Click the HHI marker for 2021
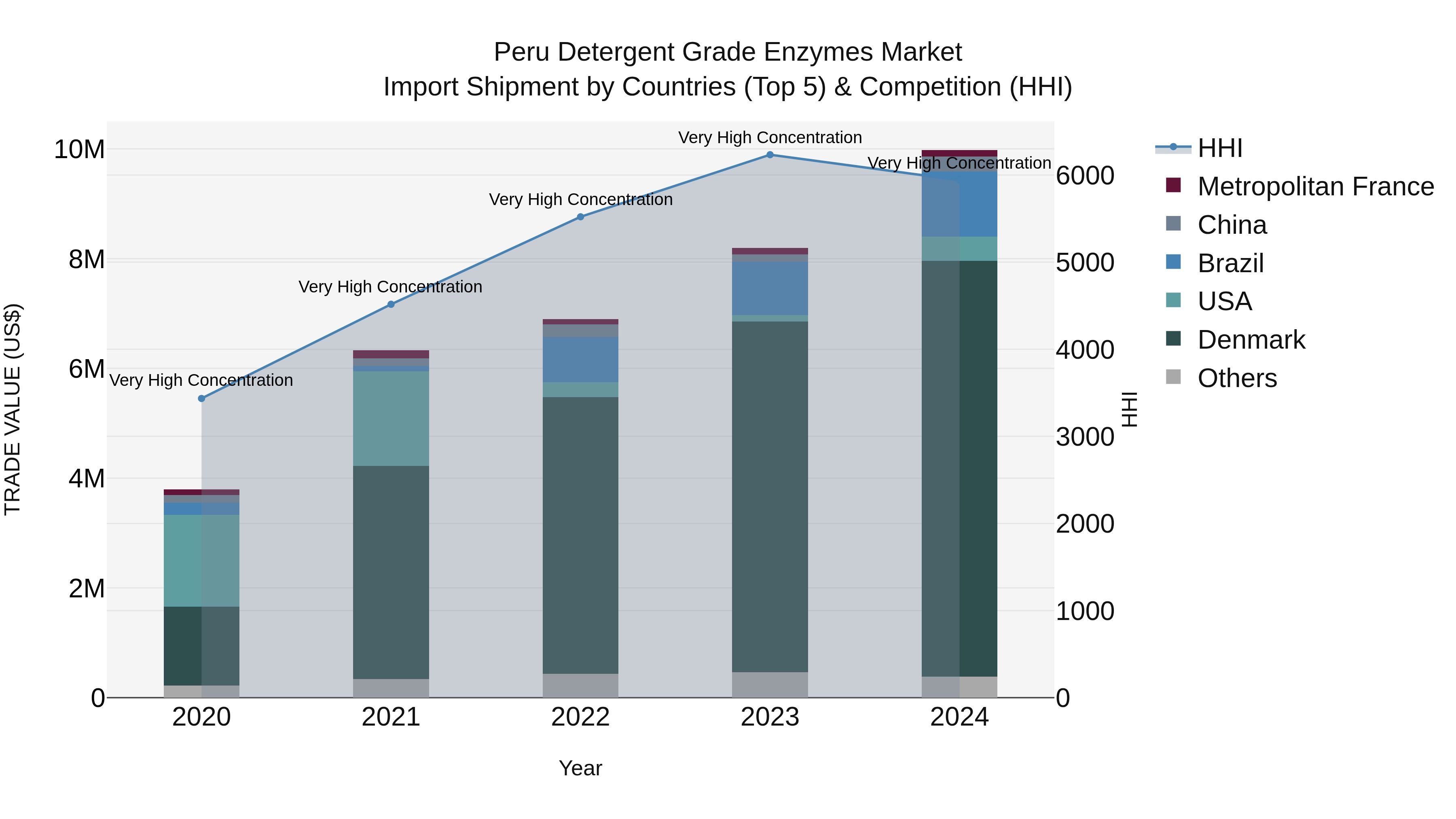The width and height of the screenshot is (1456, 819). [391, 305]
